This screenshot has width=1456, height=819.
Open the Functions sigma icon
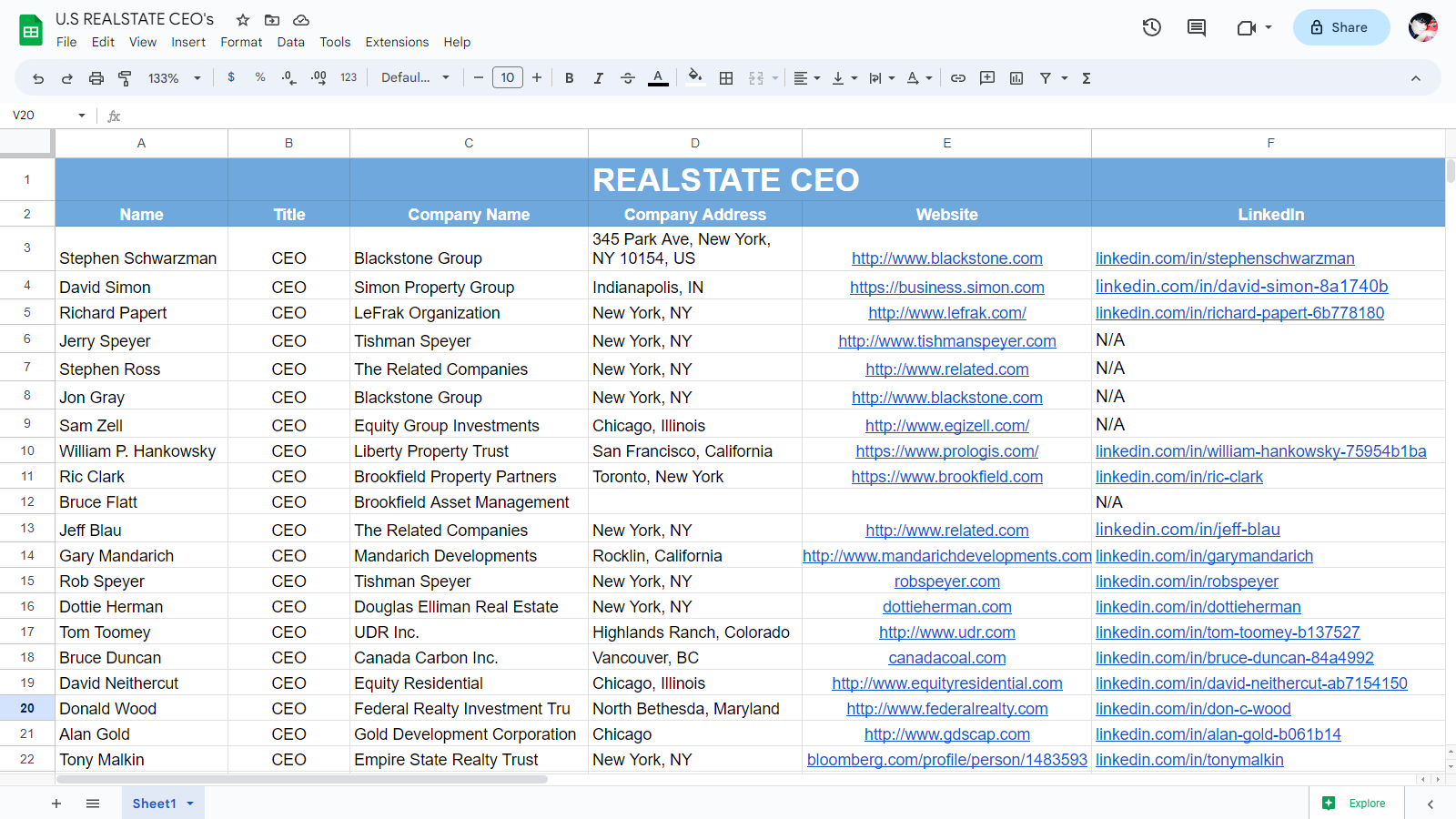coord(1087,78)
